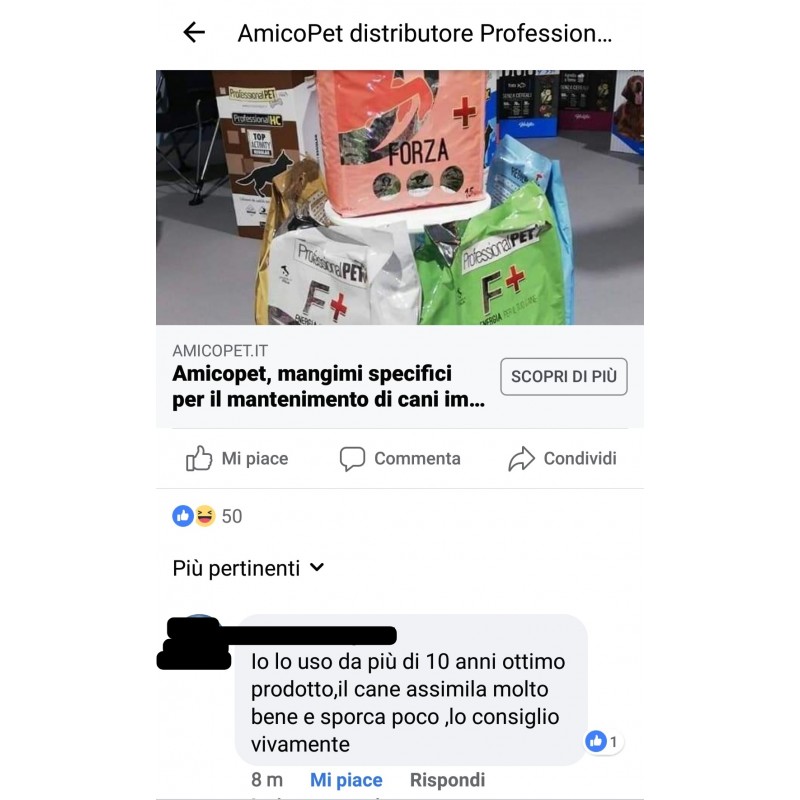Open the blue like reaction icon
The image size is (800, 800).
point(183,516)
